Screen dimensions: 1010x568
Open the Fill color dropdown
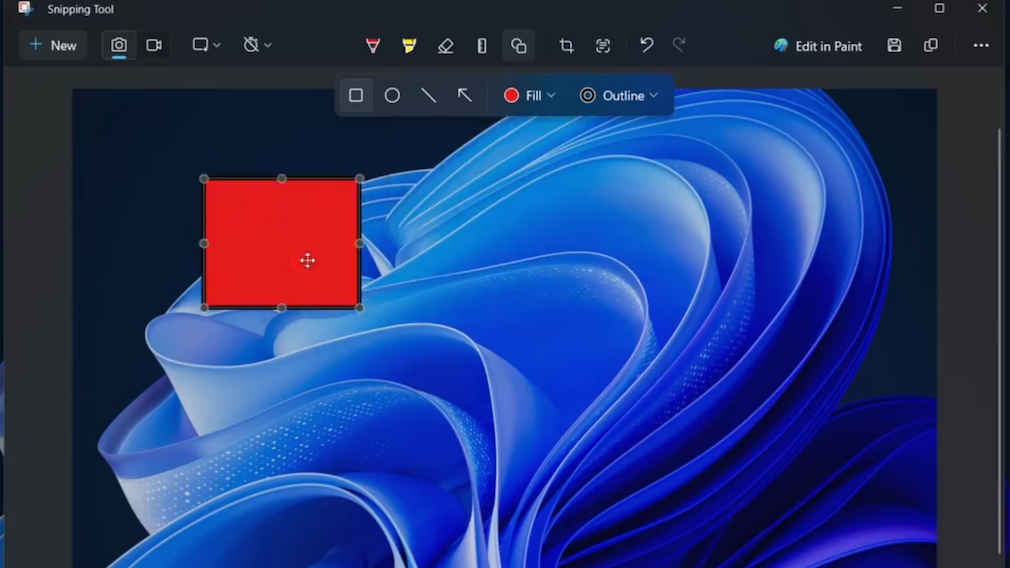tap(529, 95)
